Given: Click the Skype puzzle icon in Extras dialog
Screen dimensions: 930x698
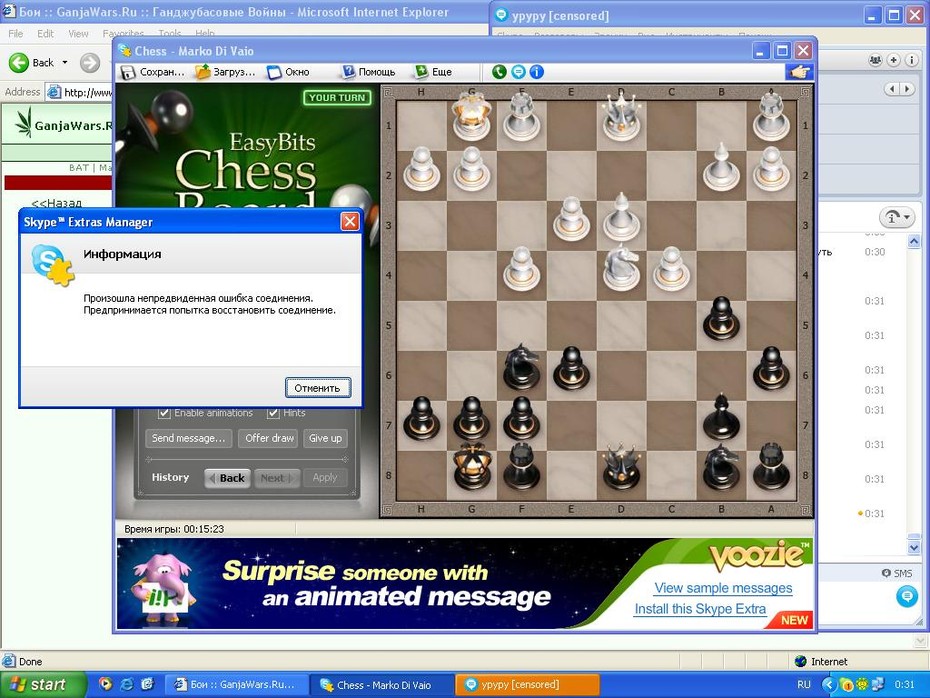Looking at the screenshot, I should pos(52,264).
